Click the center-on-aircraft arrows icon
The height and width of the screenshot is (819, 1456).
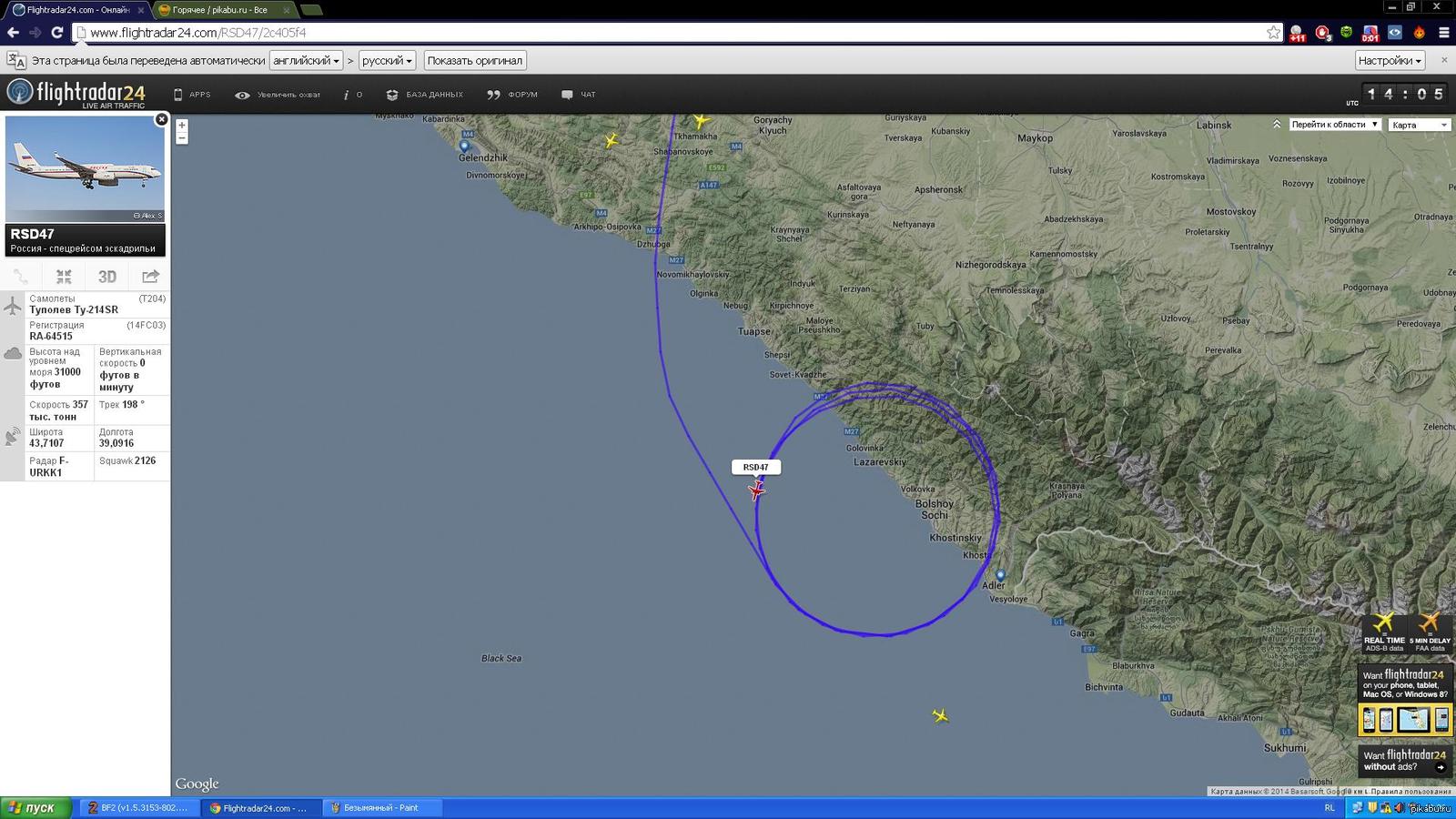click(64, 277)
